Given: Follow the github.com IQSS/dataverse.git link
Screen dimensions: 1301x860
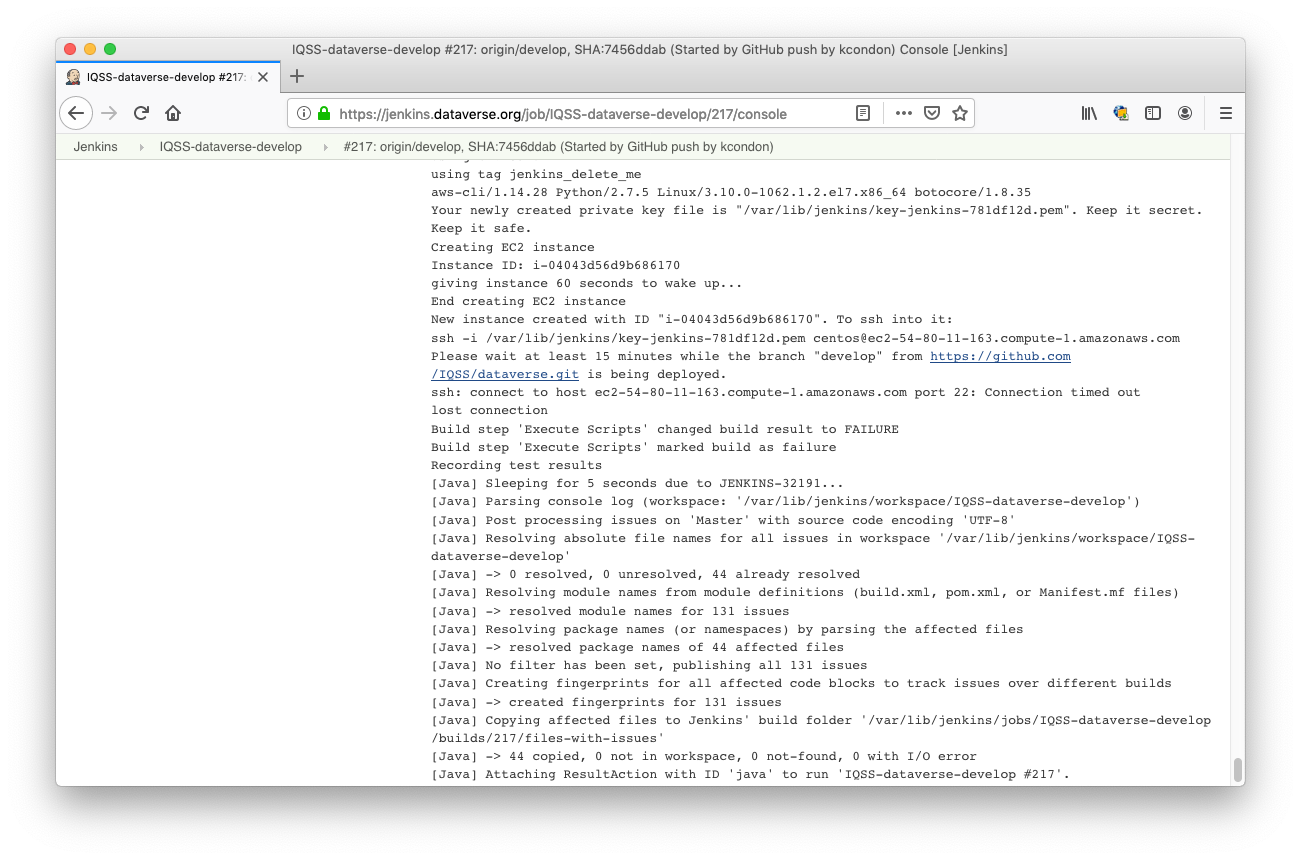Looking at the screenshot, I should [1002, 356].
